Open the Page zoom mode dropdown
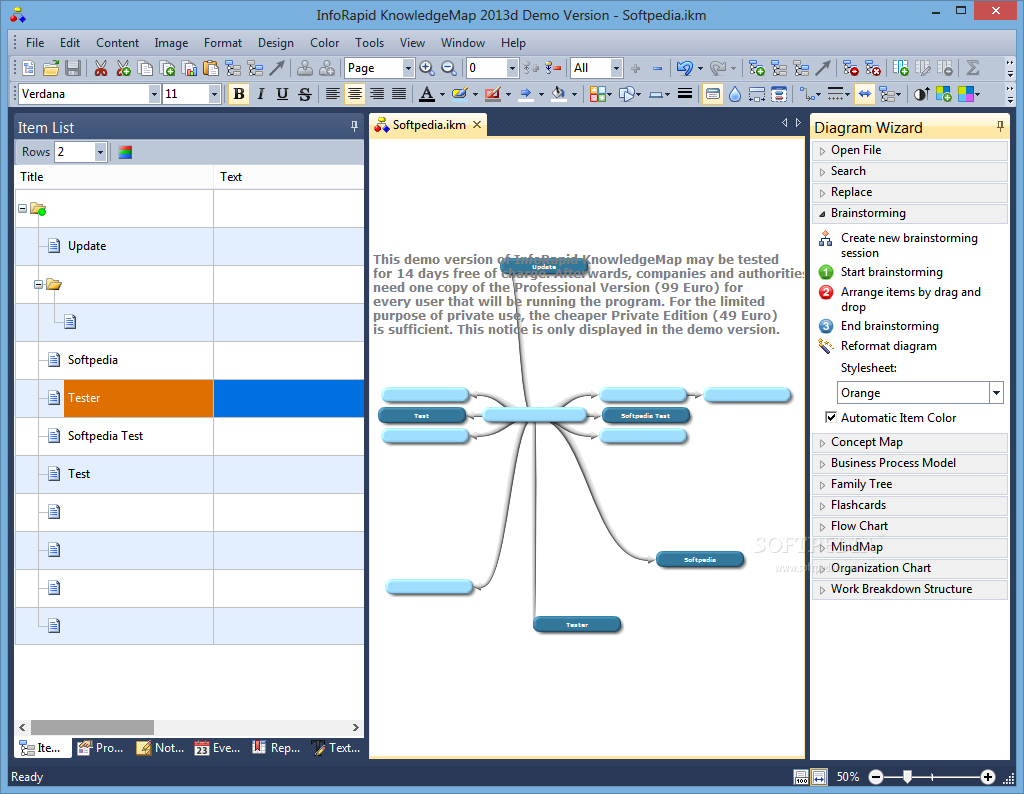Viewport: 1024px width, 794px height. coord(408,68)
